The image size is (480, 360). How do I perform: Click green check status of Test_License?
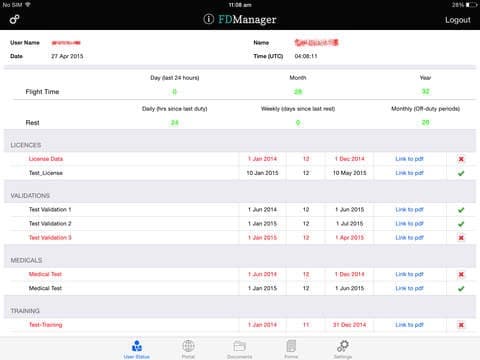click(461, 173)
